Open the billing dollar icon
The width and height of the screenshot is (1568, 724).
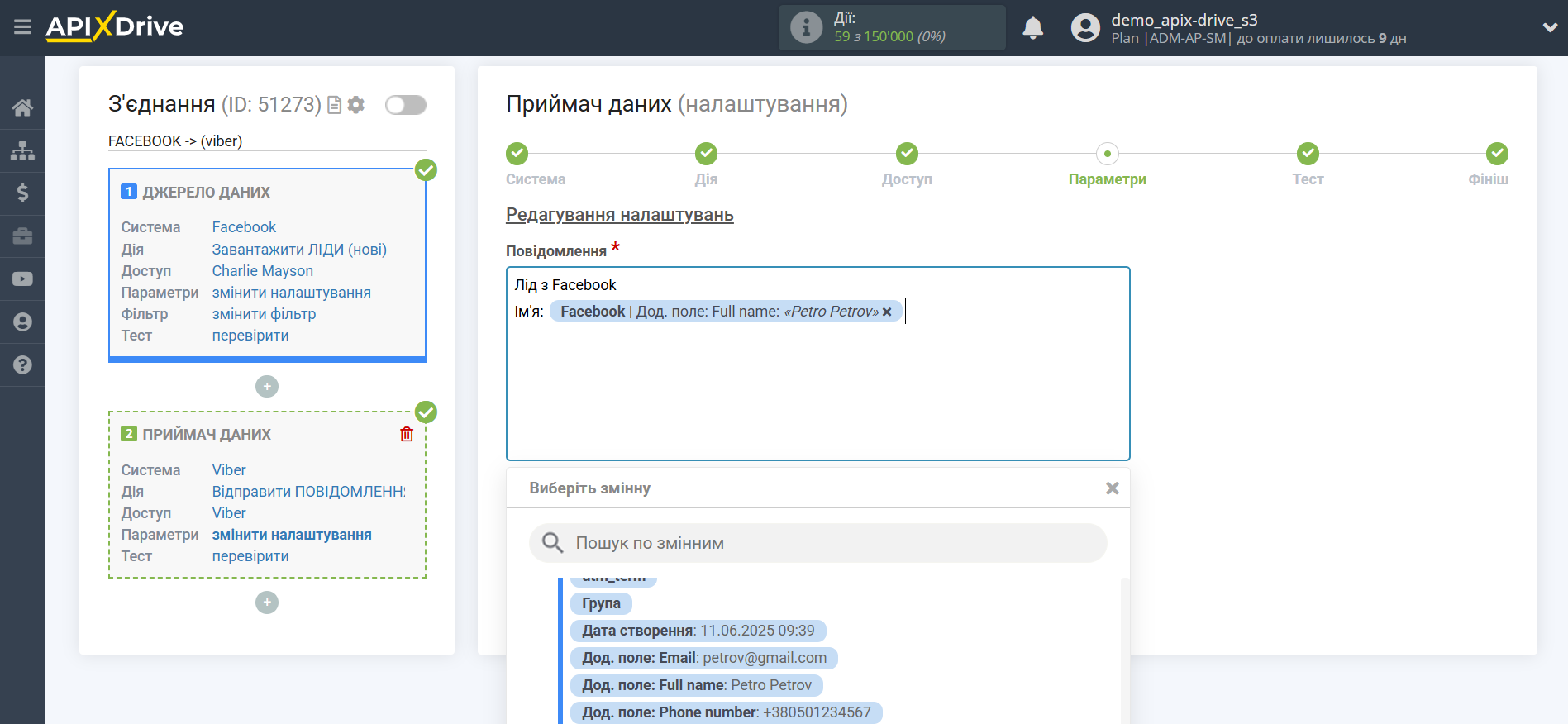tap(22, 193)
